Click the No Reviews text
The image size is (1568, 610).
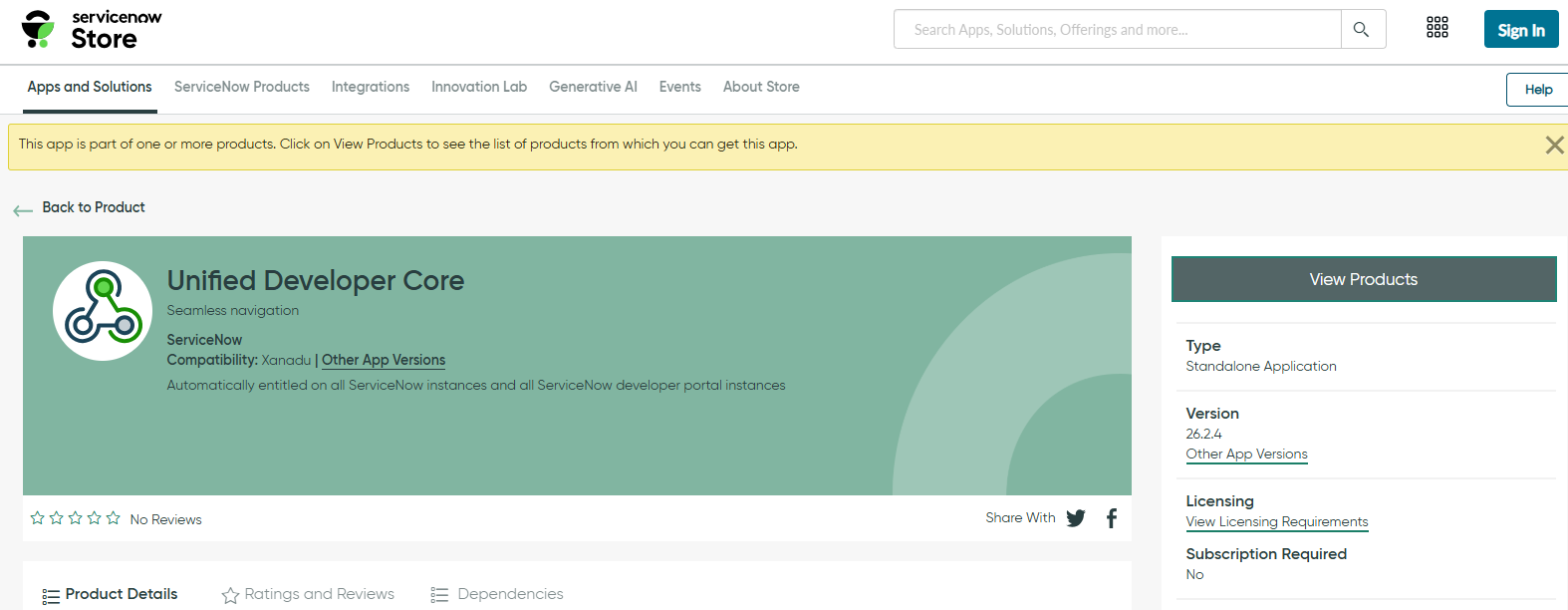click(166, 519)
